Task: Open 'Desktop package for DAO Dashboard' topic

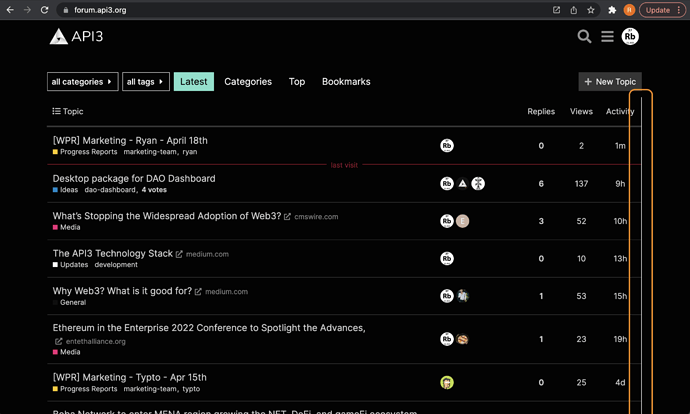Action: click(x=134, y=178)
